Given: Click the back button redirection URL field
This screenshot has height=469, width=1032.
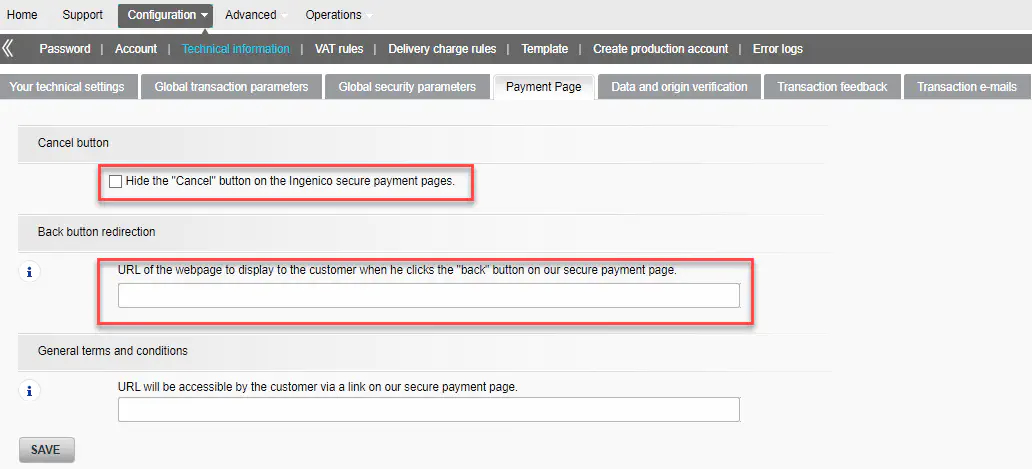Looking at the screenshot, I should 428,295.
